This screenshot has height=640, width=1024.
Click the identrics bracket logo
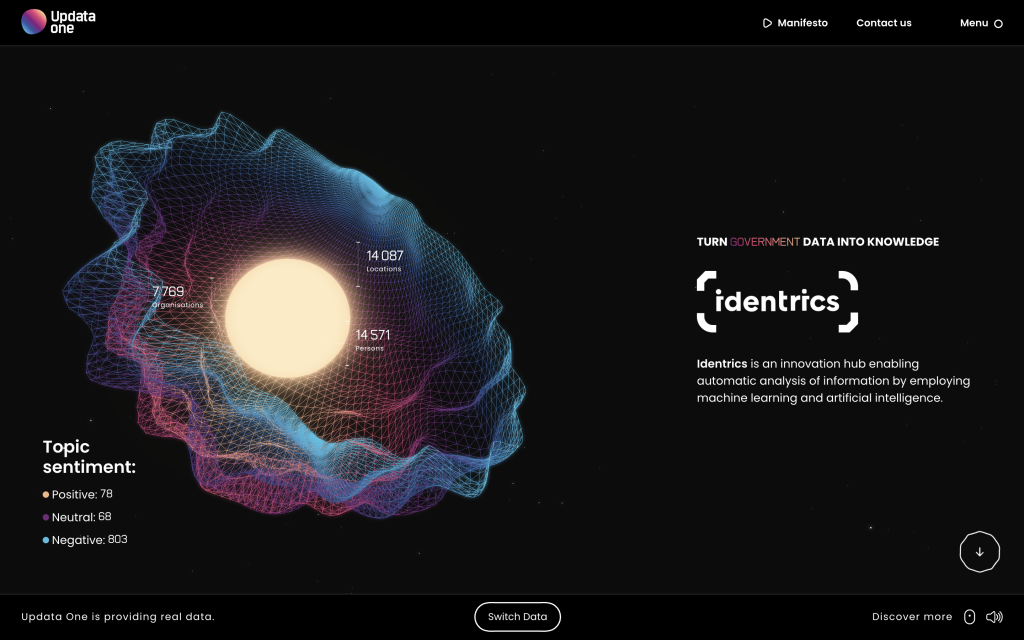[x=777, y=301]
